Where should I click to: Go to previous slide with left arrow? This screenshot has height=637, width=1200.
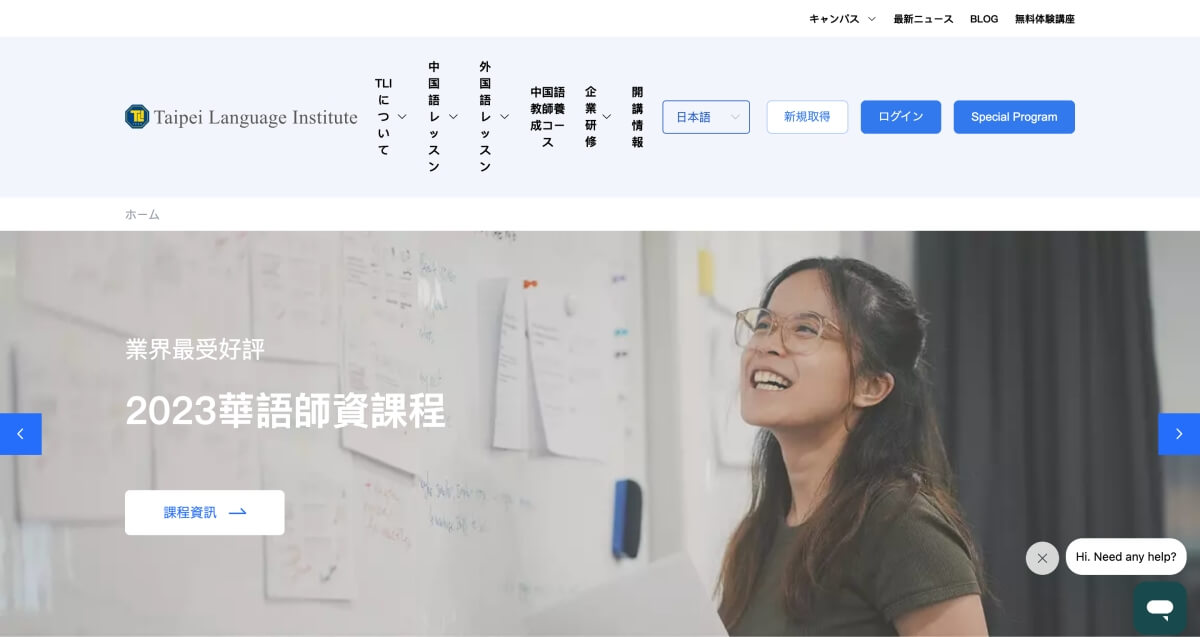click(21, 434)
